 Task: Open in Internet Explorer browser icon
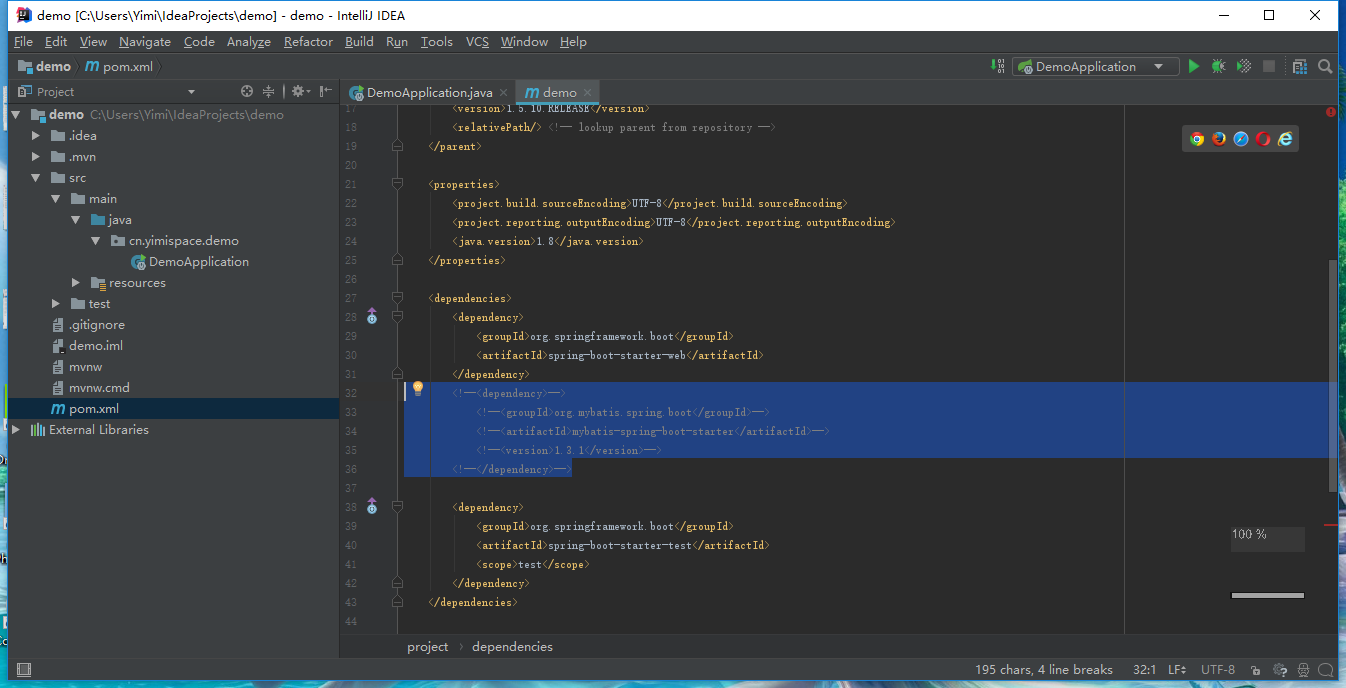1285,139
